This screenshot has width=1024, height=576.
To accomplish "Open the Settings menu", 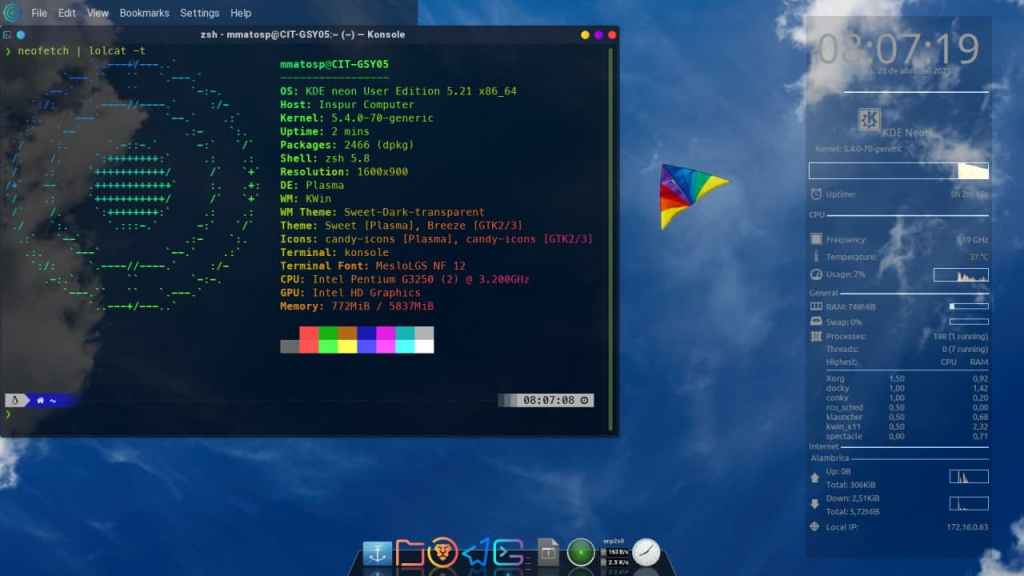I will (x=199, y=13).
